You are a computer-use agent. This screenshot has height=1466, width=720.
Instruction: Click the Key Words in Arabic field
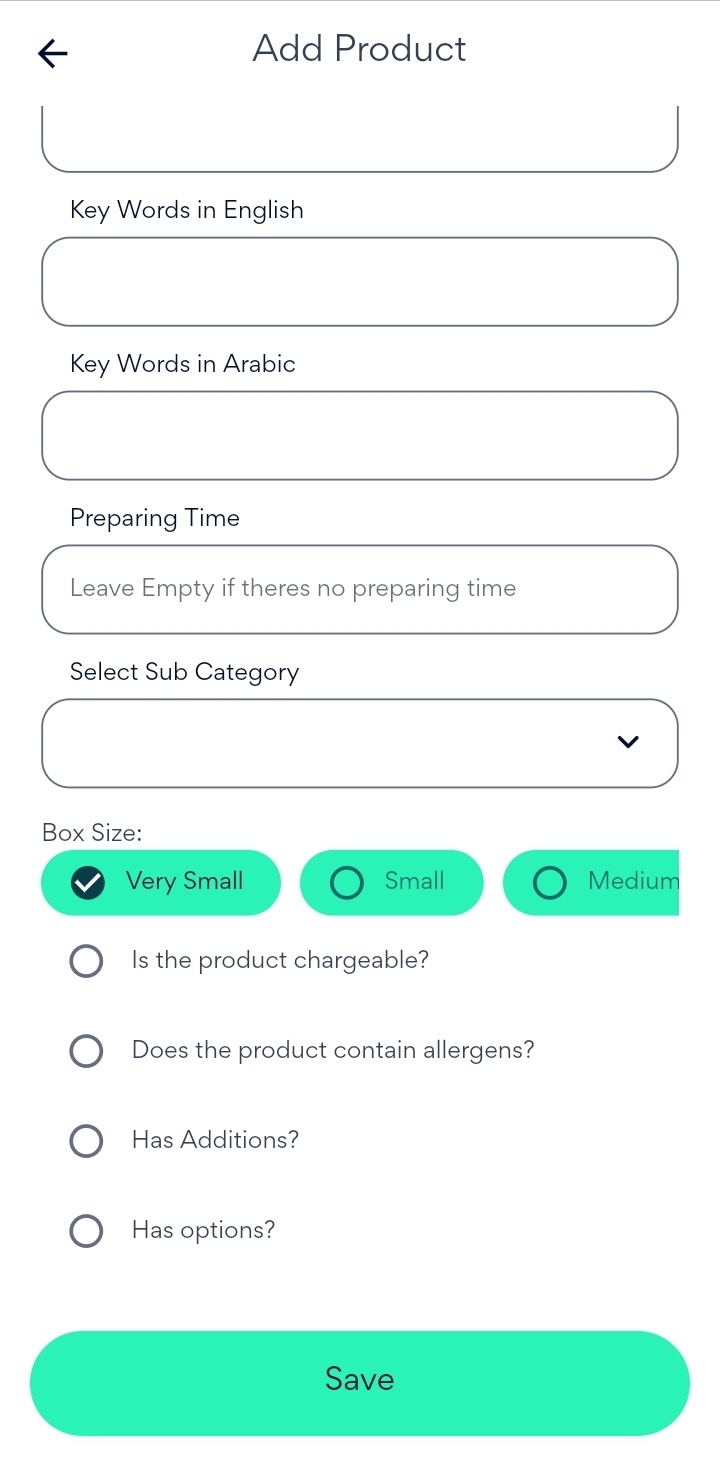coord(360,436)
